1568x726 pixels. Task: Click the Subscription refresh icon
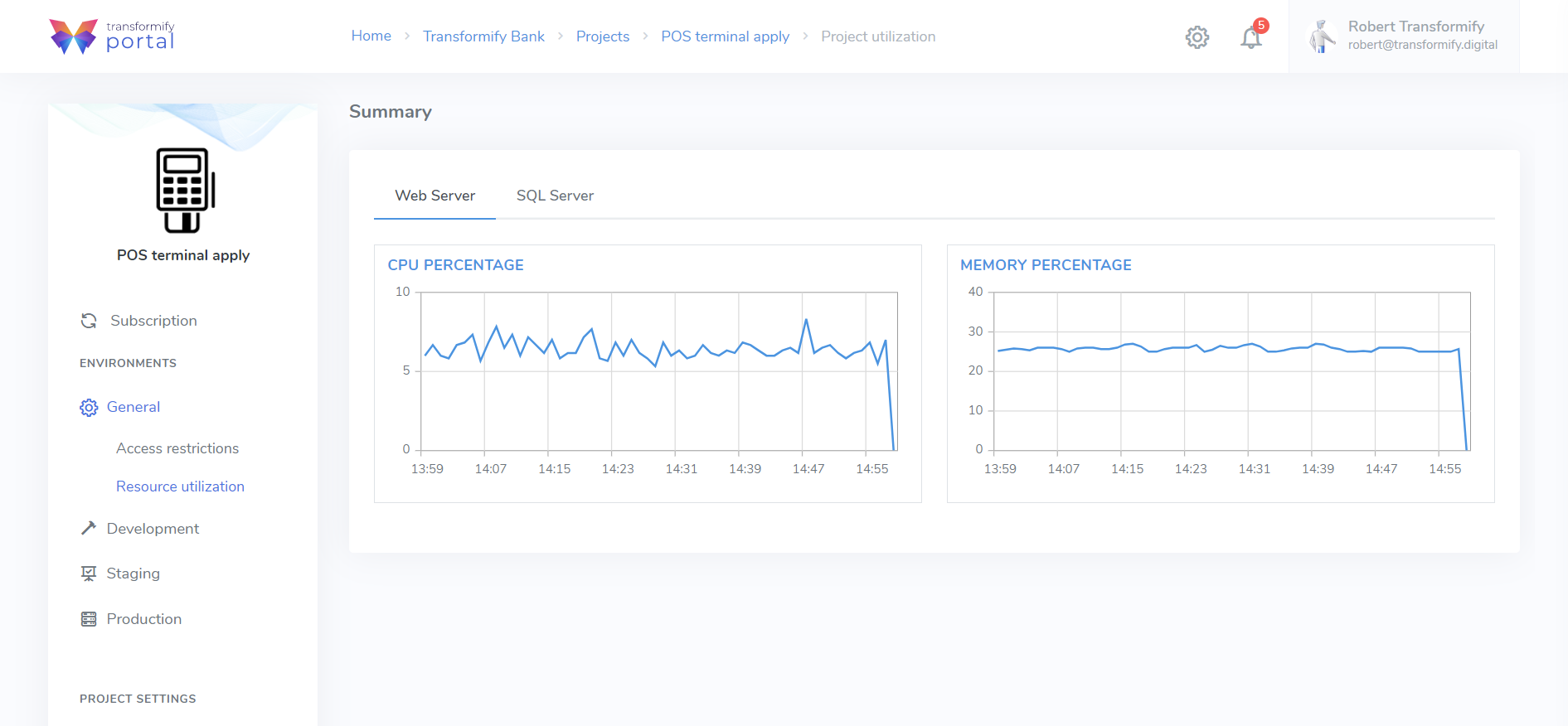point(89,321)
